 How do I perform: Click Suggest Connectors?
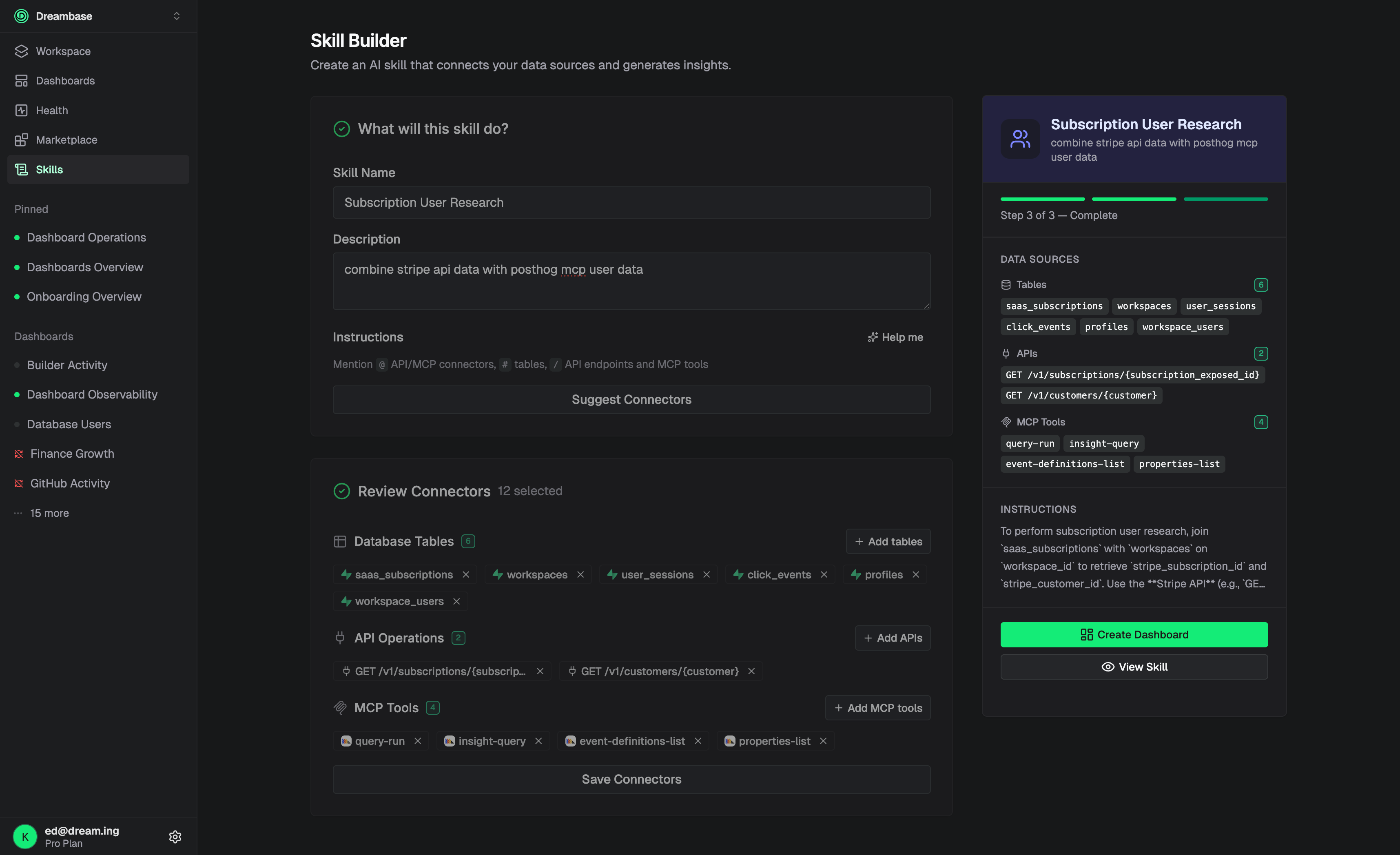click(x=631, y=399)
